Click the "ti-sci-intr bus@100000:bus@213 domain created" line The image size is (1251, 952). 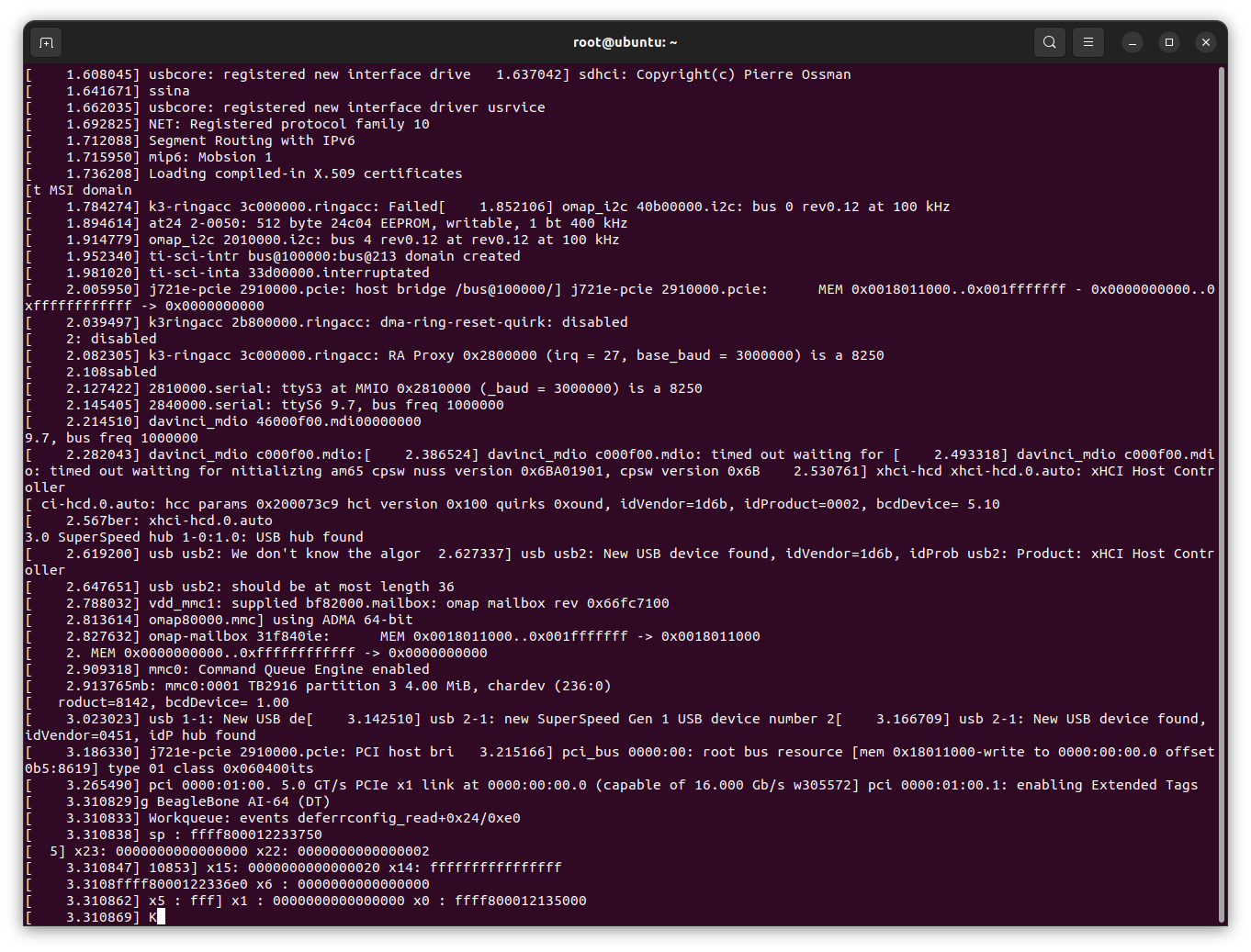pyautogui.click(x=273, y=256)
